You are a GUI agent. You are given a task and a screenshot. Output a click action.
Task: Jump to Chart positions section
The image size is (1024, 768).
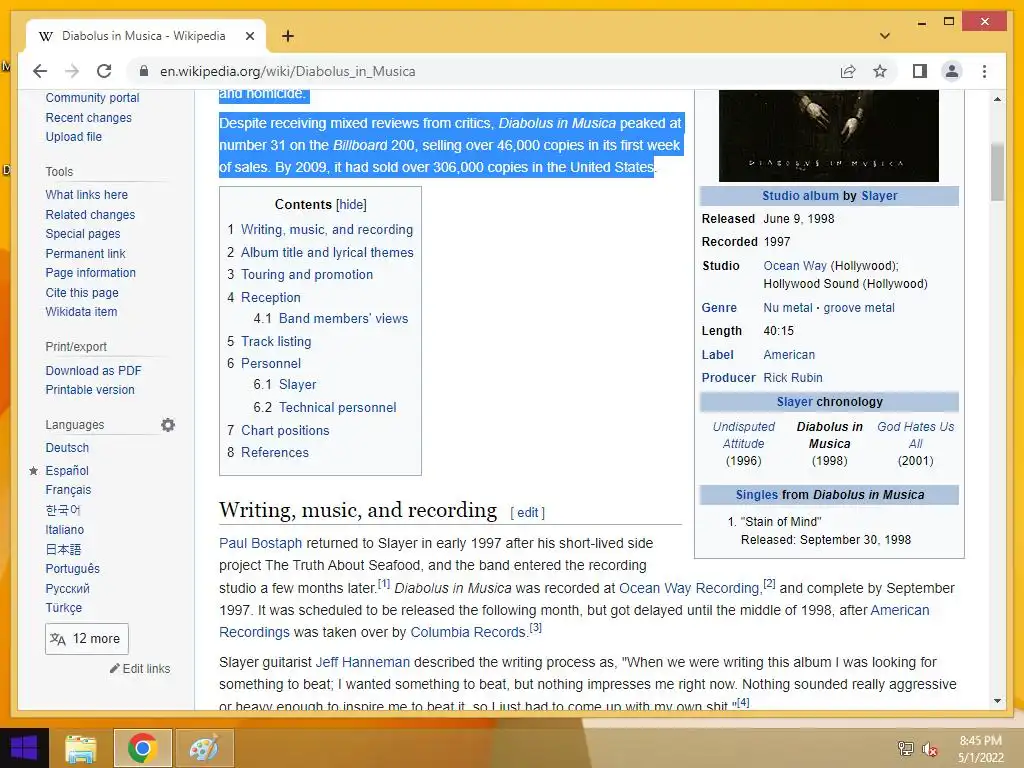(x=285, y=430)
